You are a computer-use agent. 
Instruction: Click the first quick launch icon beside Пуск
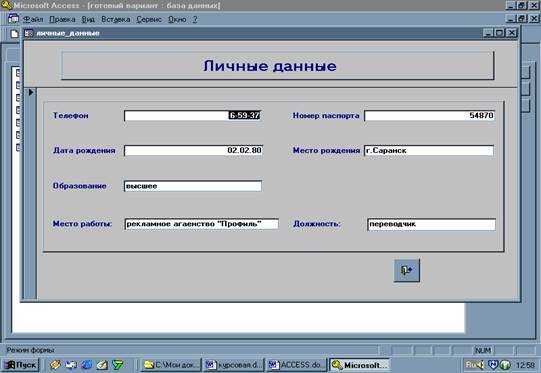(56, 365)
